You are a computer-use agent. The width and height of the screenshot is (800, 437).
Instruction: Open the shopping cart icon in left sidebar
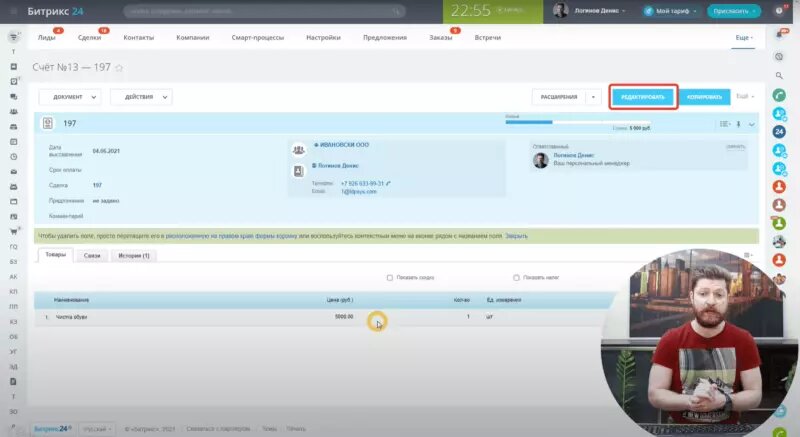(13, 231)
